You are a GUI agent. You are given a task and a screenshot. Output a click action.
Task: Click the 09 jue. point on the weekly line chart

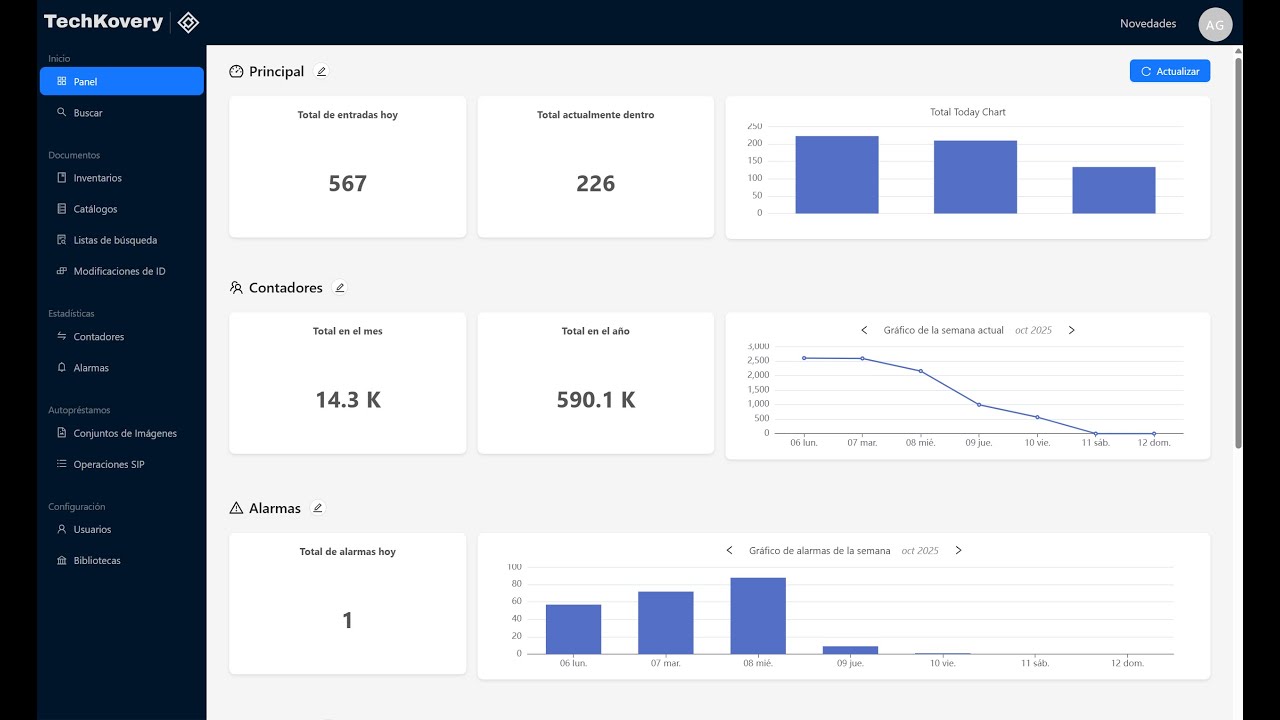click(979, 404)
